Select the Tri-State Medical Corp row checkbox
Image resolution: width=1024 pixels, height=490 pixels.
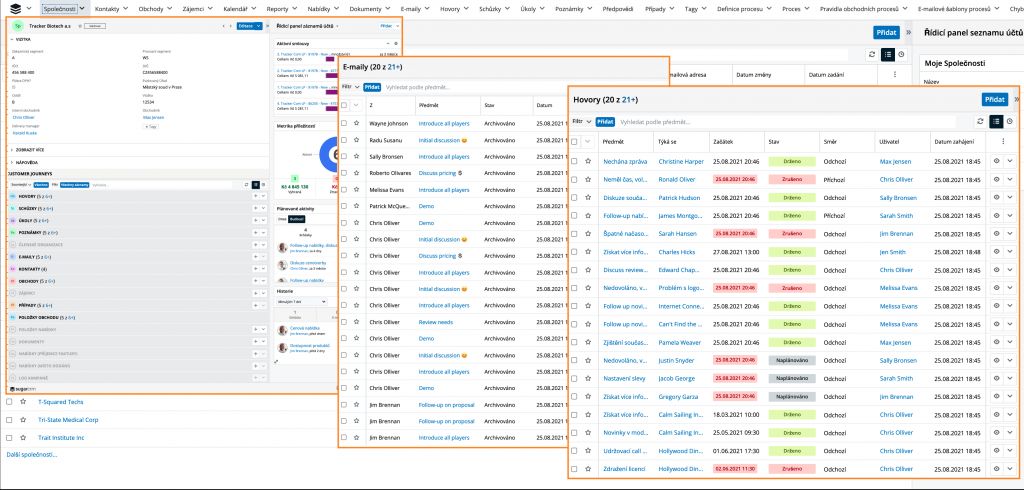(x=8, y=419)
